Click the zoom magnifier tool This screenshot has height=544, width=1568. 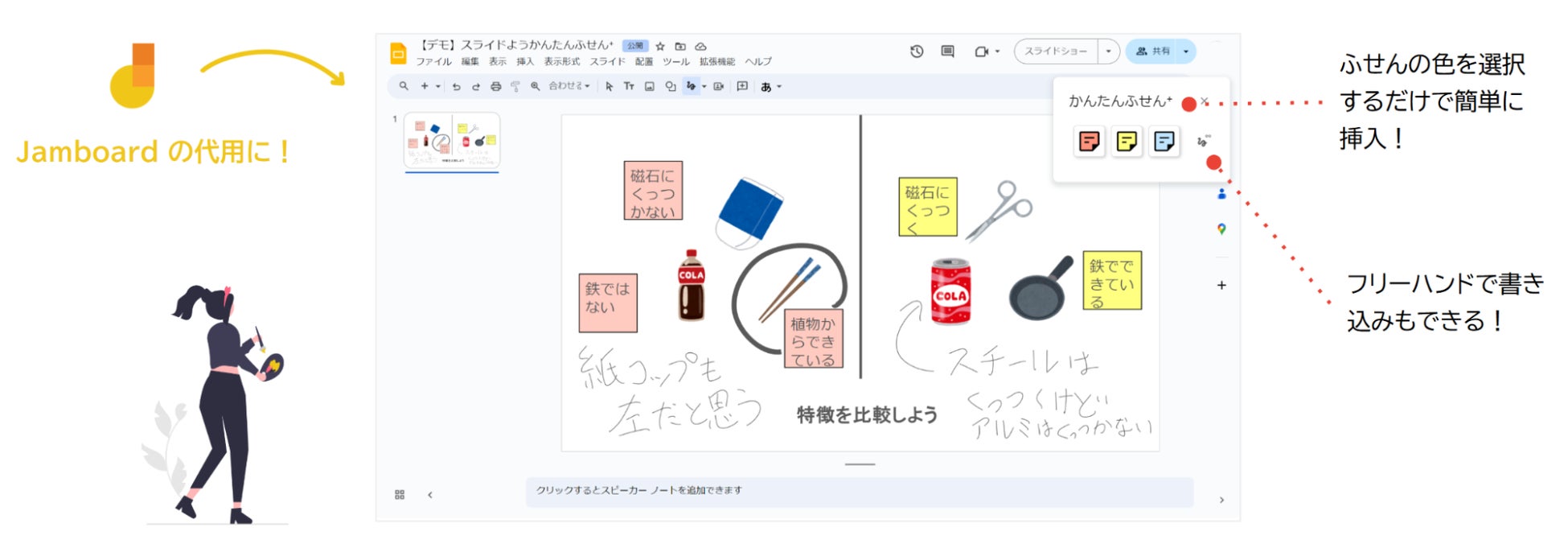[535, 86]
